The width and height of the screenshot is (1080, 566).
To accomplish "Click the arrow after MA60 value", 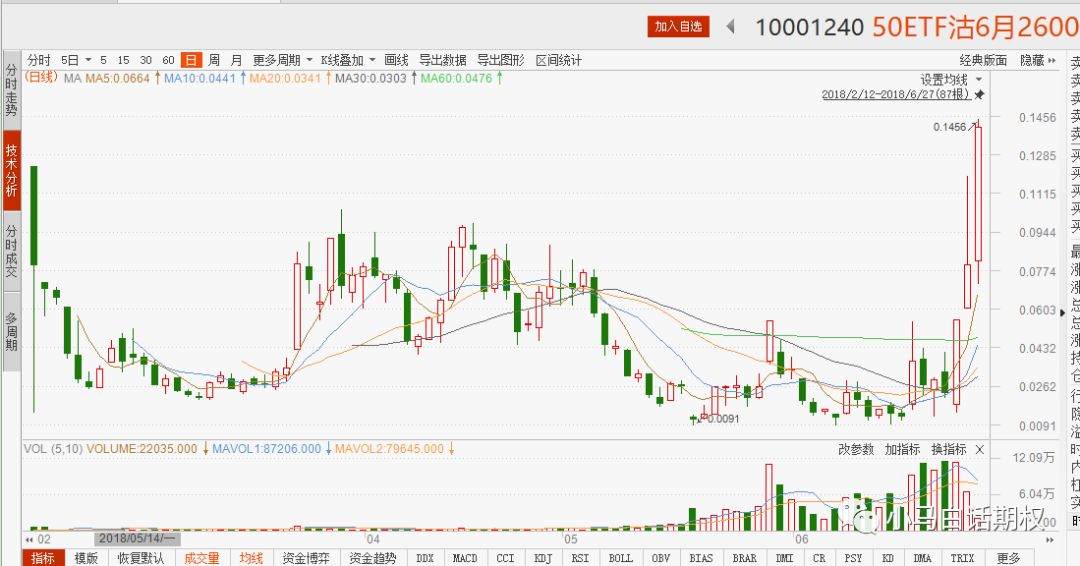I will pos(499,78).
